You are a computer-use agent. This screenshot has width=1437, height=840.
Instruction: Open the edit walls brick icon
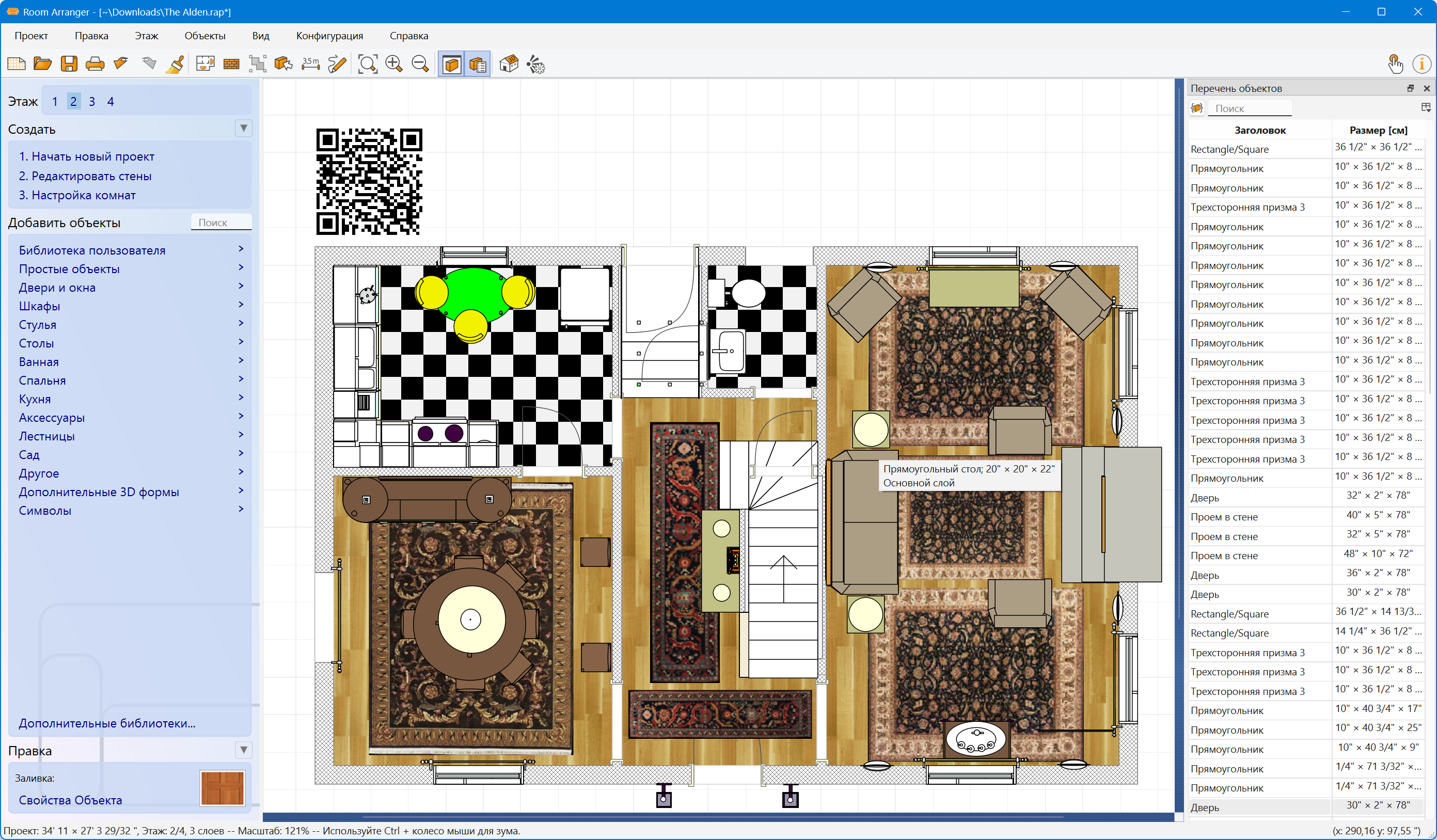[x=231, y=64]
